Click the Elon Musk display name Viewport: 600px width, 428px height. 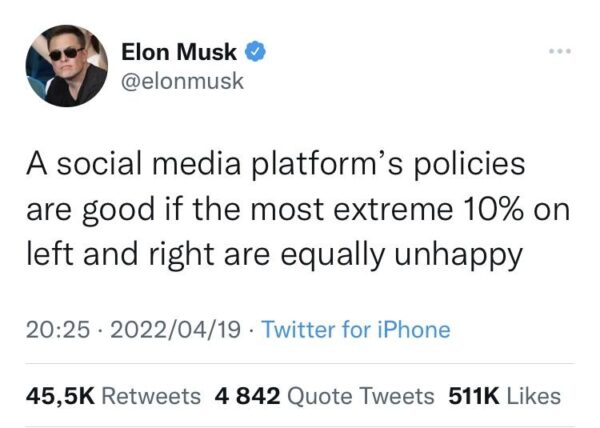point(181,50)
